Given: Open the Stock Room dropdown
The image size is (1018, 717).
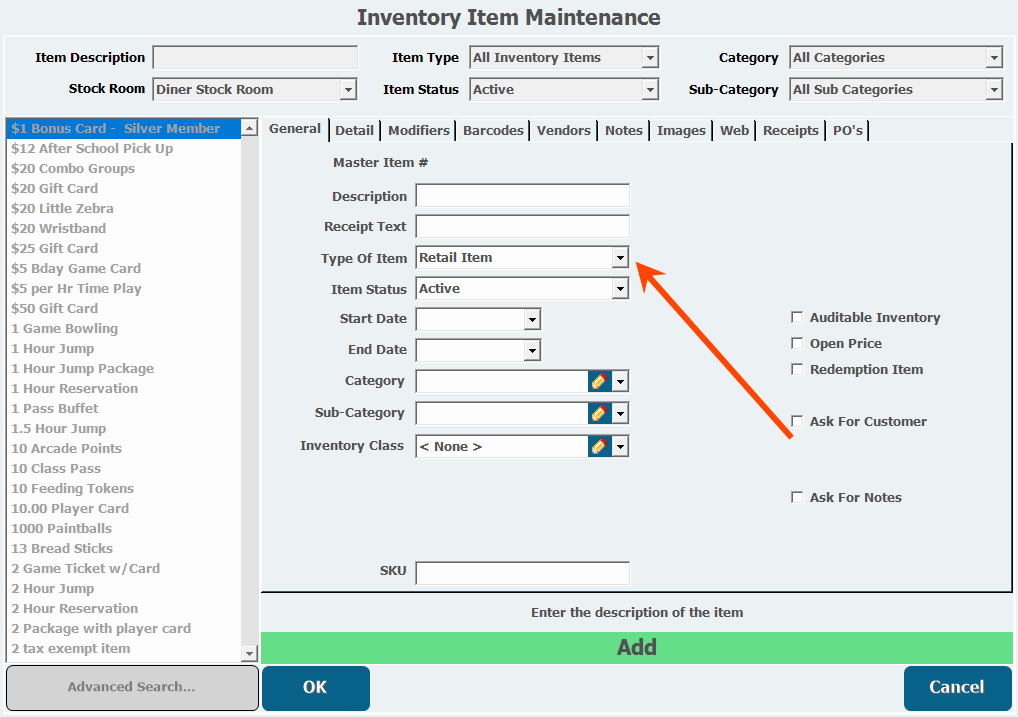Looking at the screenshot, I should [x=348, y=90].
